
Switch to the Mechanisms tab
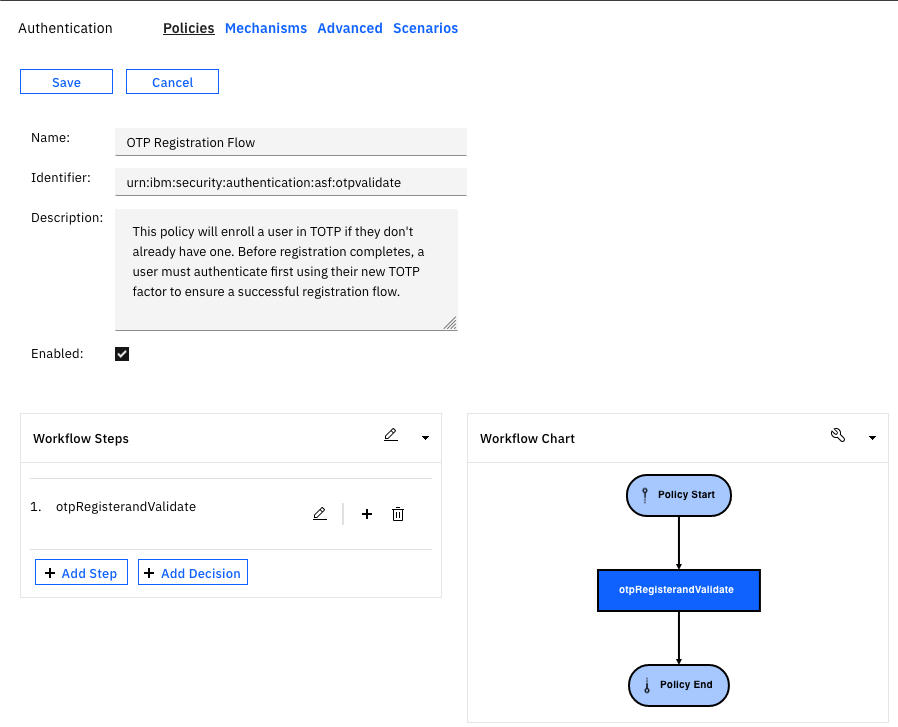click(x=266, y=28)
